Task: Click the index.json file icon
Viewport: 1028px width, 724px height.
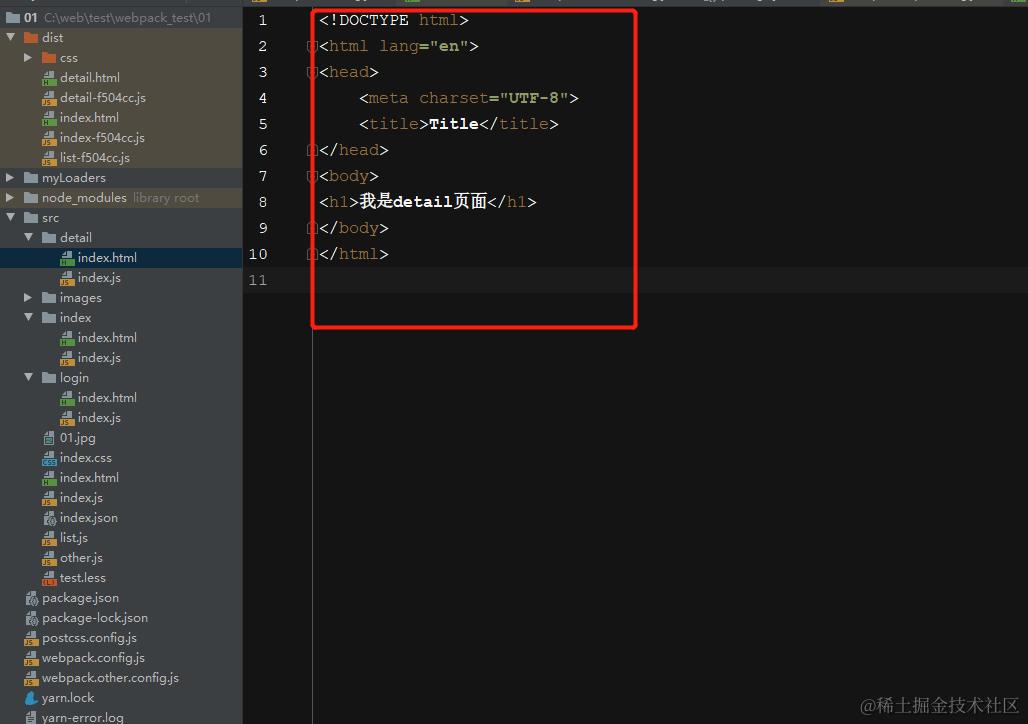Action: [50, 518]
